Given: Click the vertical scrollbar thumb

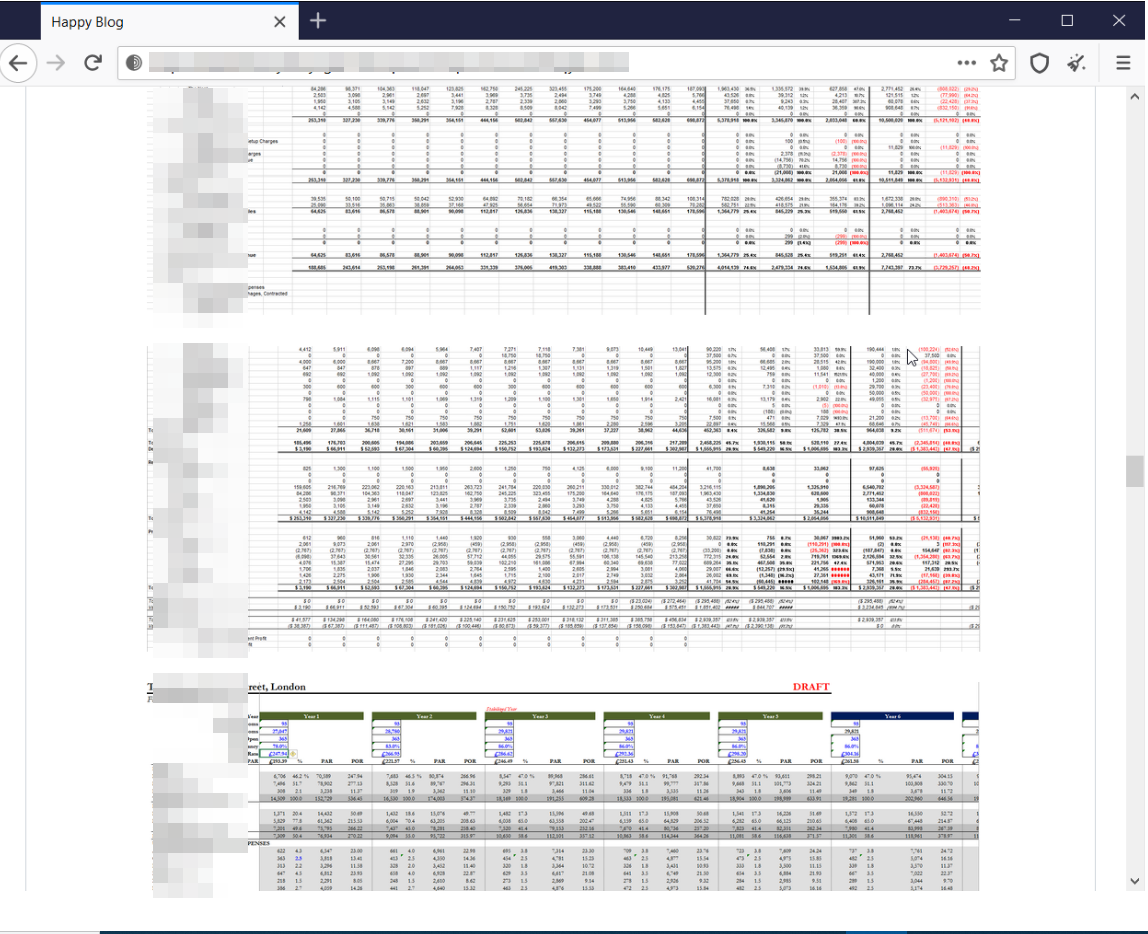Looking at the screenshot, I should 1134,470.
